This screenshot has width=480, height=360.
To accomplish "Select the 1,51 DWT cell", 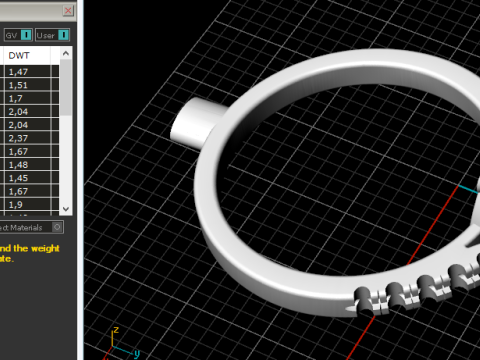I will click(x=27, y=85).
